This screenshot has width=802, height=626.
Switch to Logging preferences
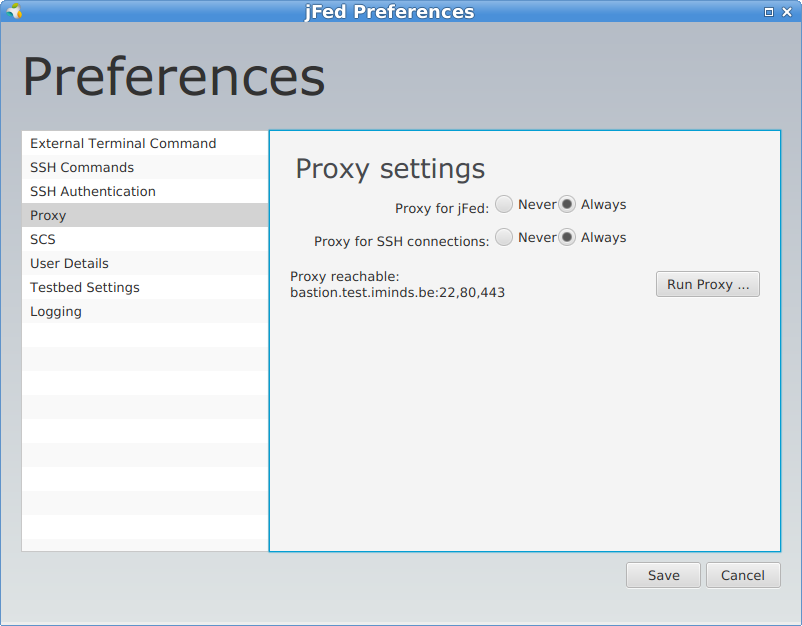(145, 311)
